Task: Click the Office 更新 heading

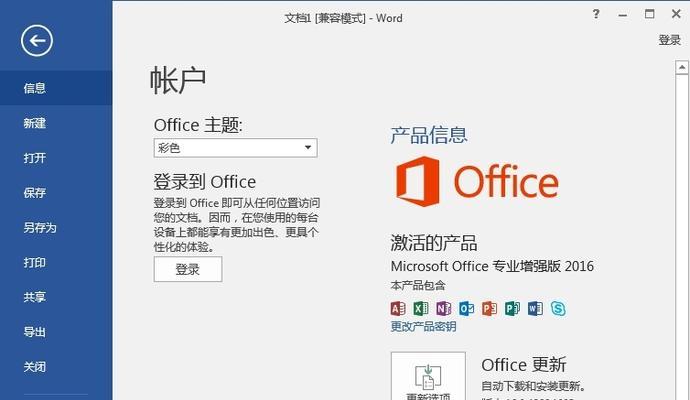Action: click(x=524, y=365)
